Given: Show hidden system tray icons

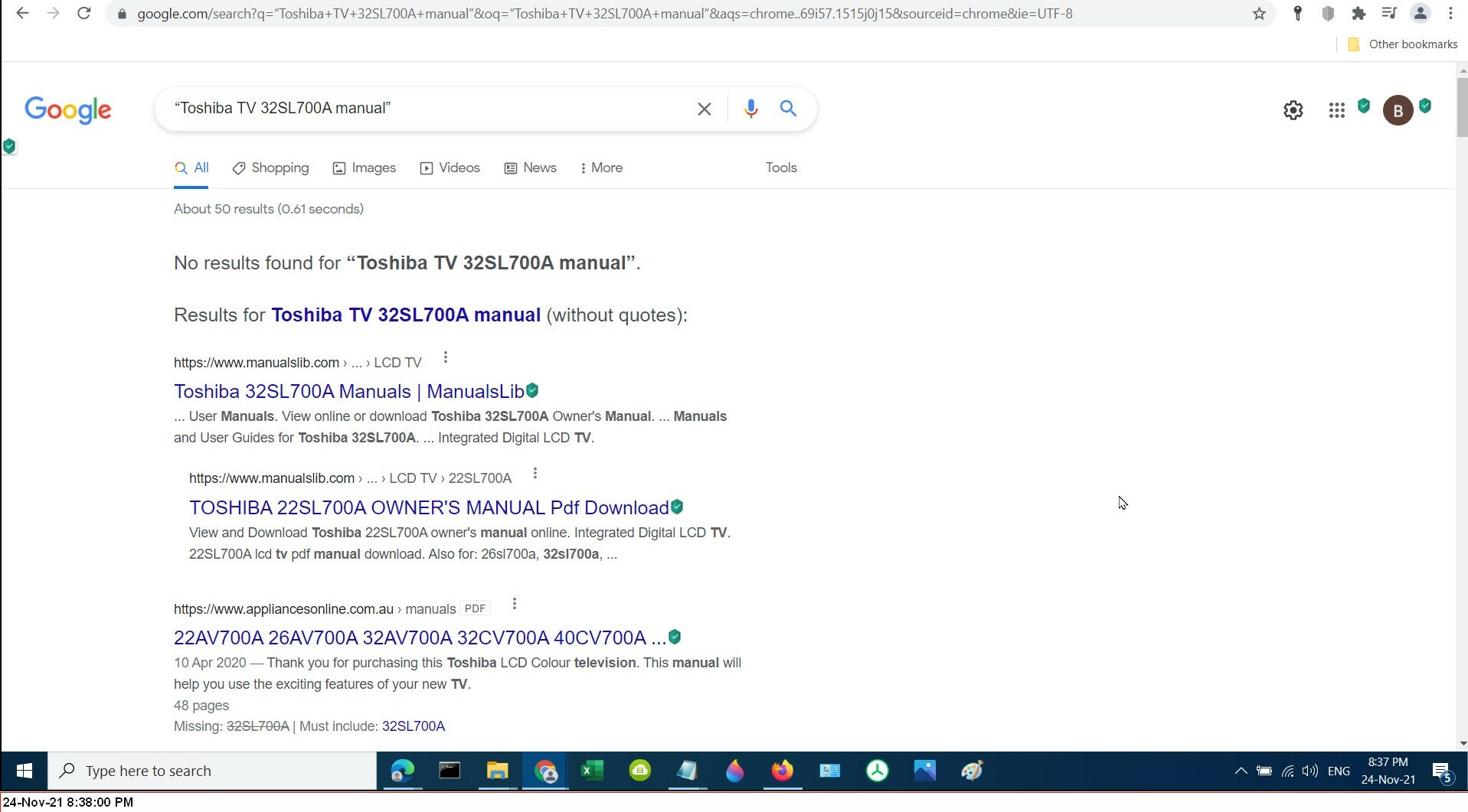Looking at the screenshot, I should pyautogui.click(x=1241, y=771).
